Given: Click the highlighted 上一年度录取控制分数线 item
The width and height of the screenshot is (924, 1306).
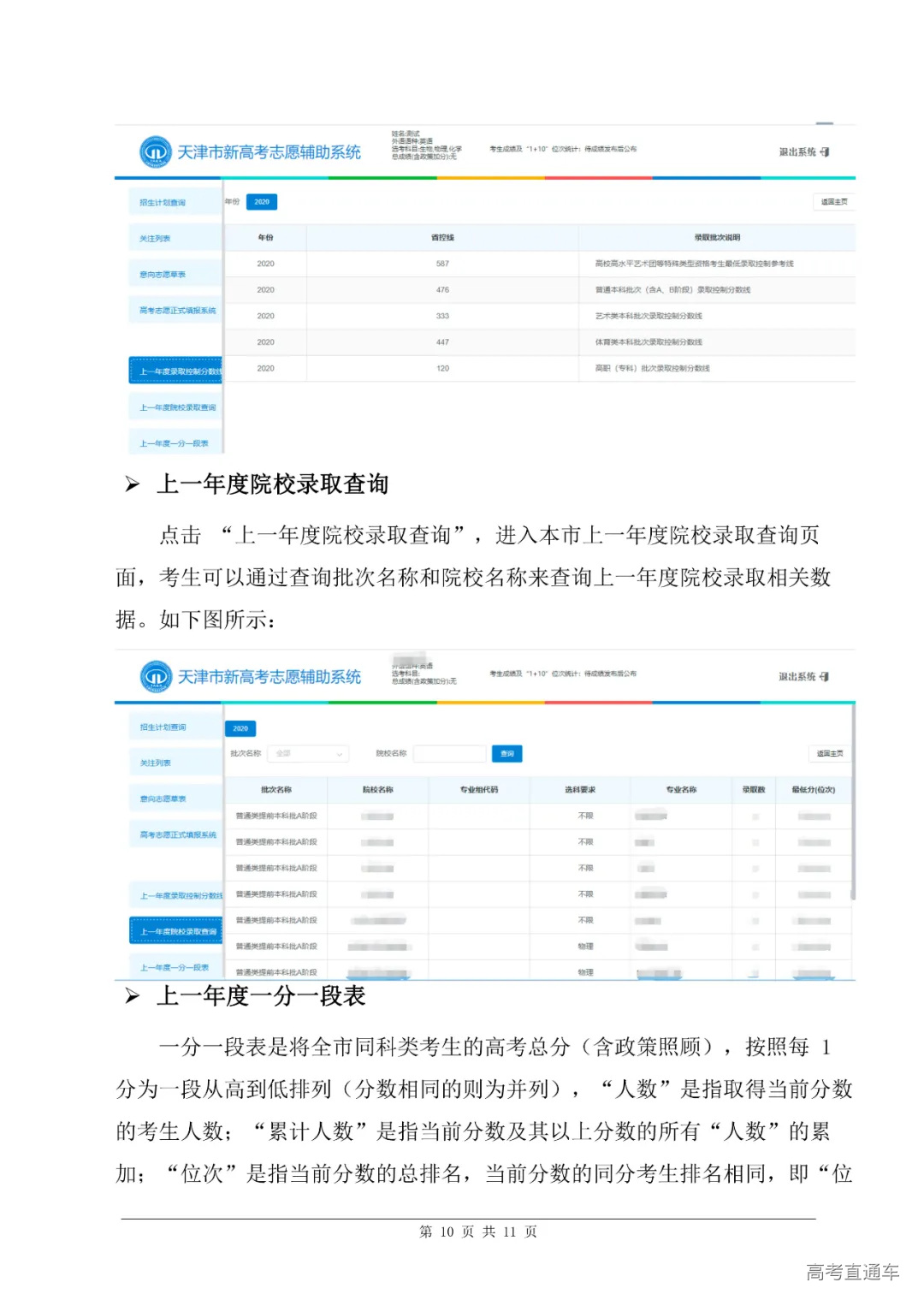Looking at the screenshot, I should (176, 369).
